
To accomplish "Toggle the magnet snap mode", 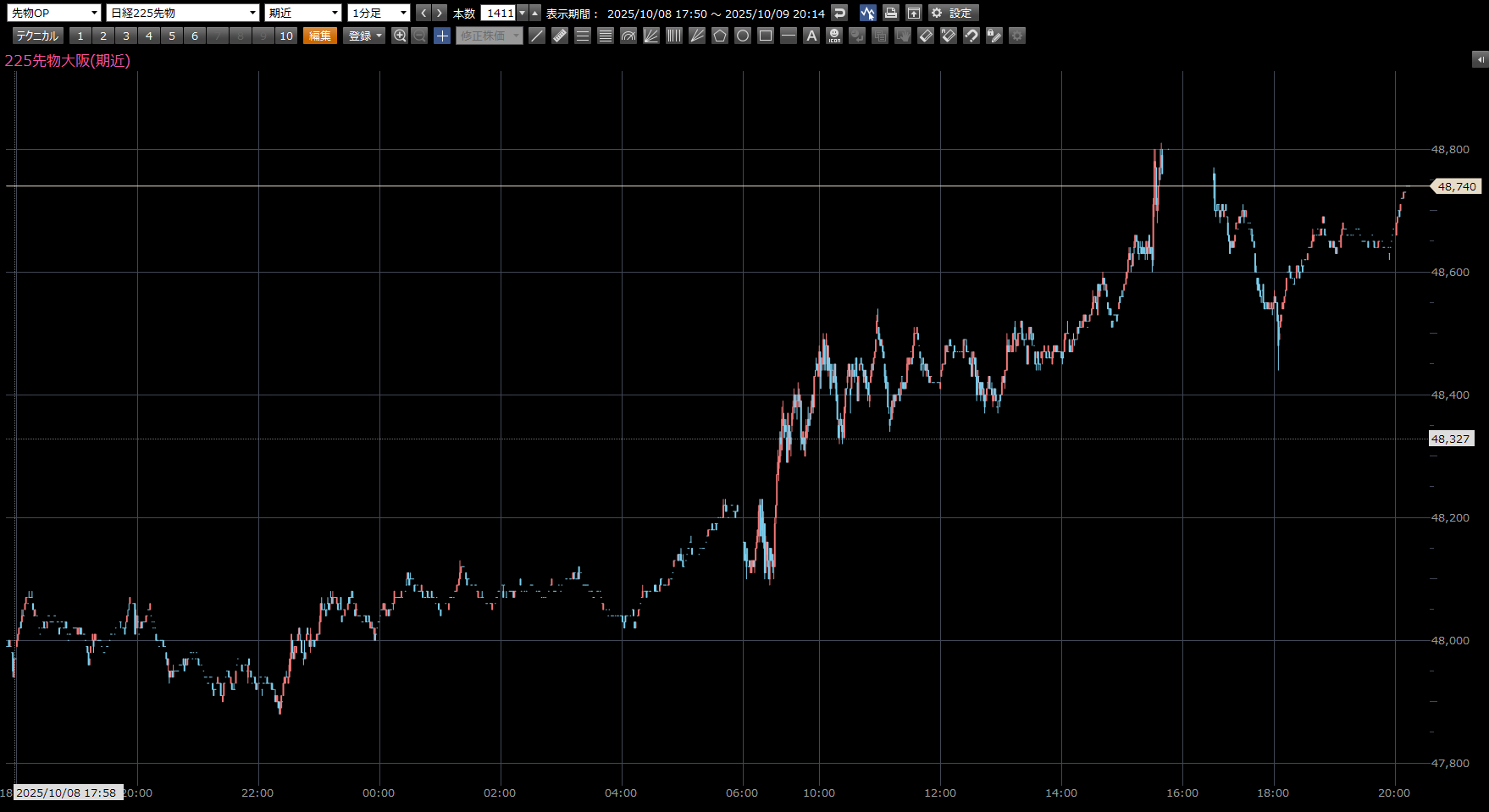I will click(971, 36).
